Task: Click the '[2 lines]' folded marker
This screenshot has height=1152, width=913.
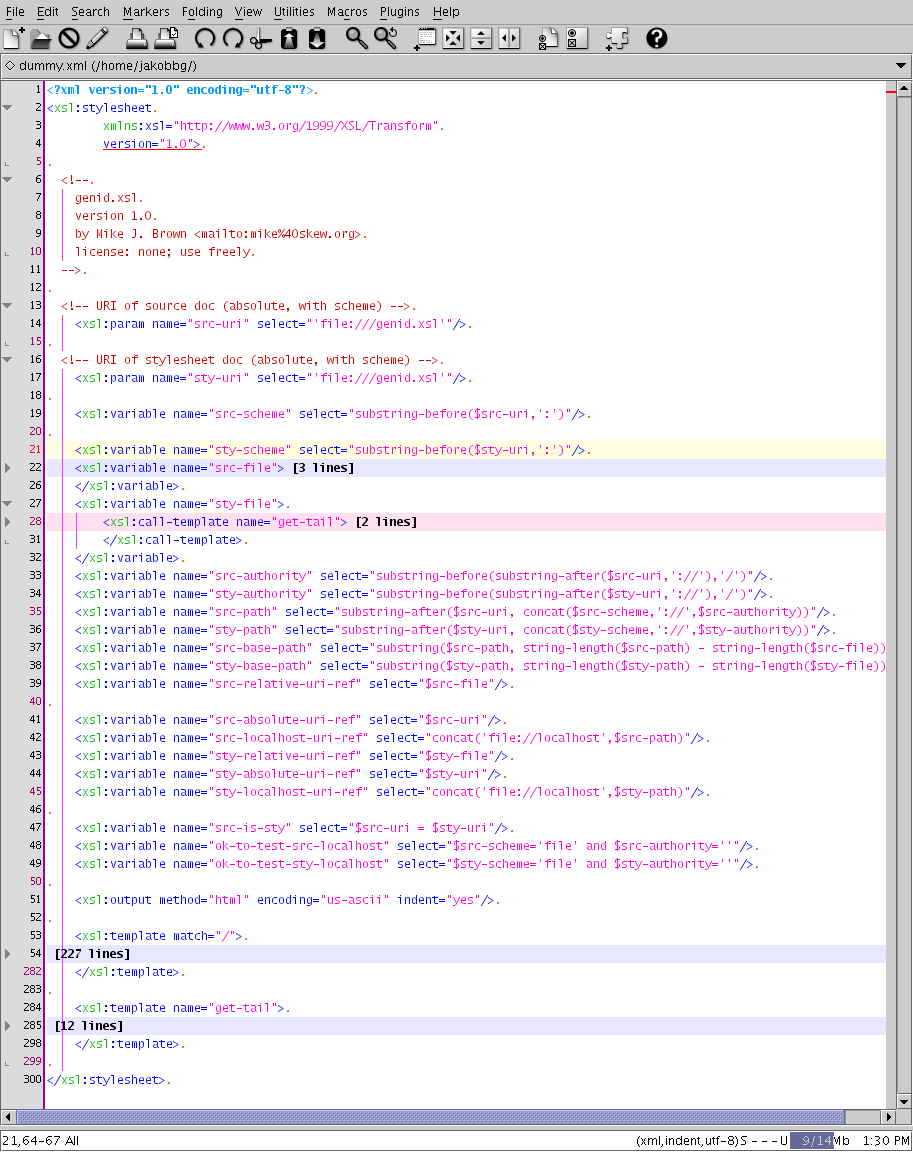Action: [x=386, y=522]
